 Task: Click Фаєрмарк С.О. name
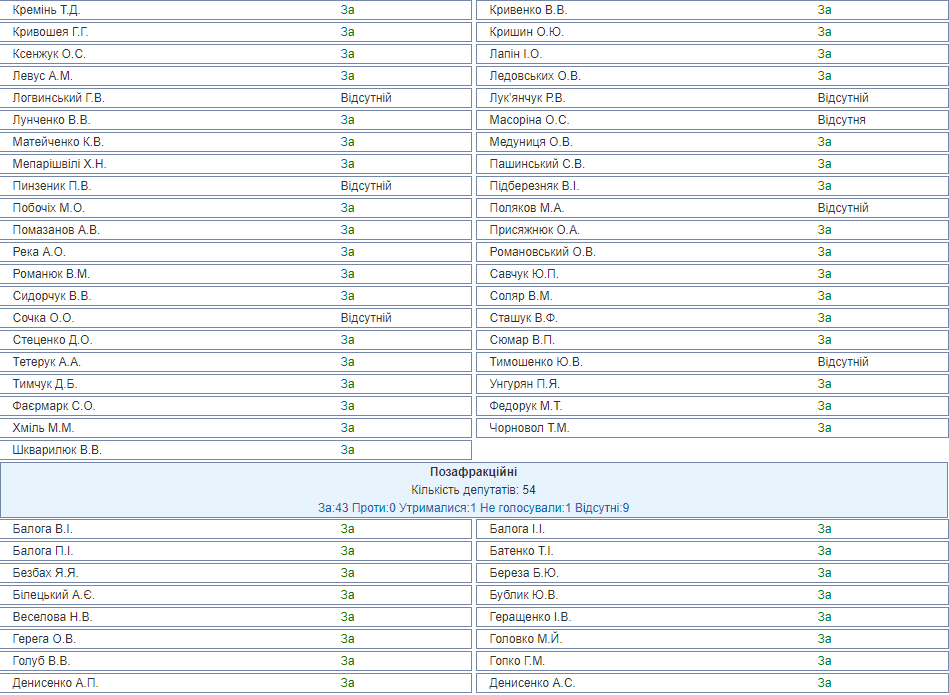[x=54, y=406]
